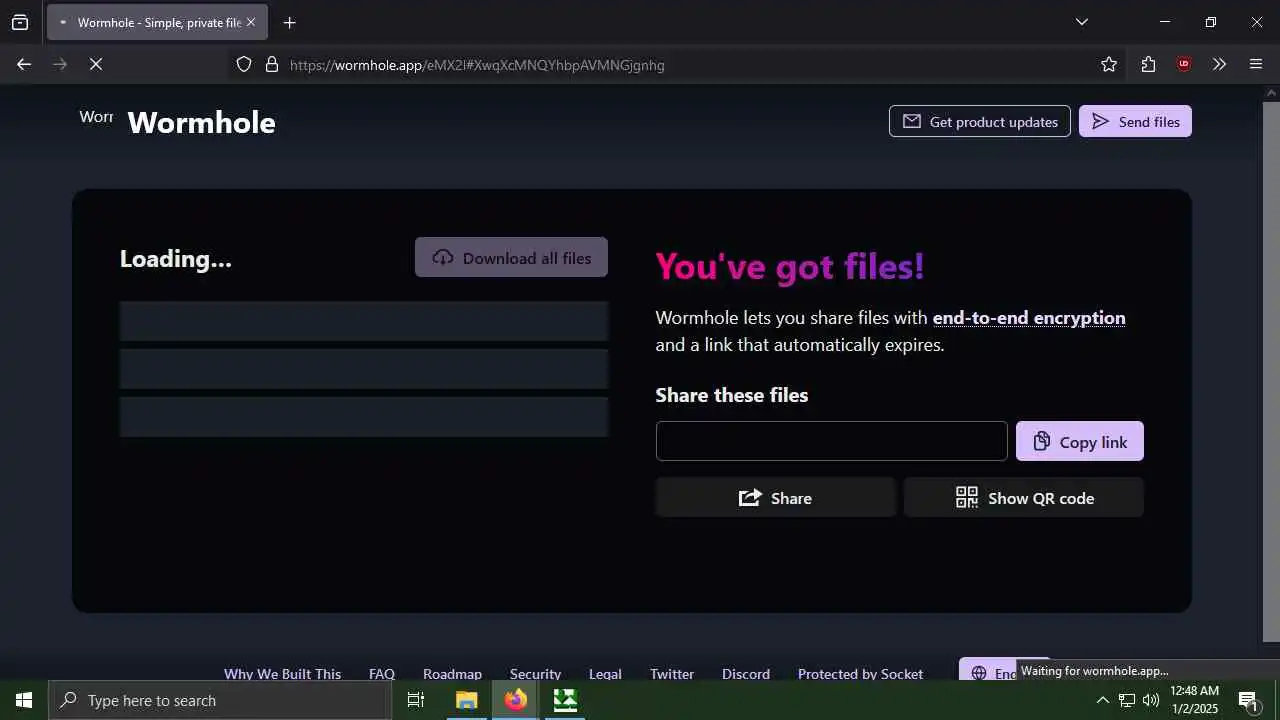The image size is (1280, 720).
Task: Click the Wormhole logo title
Action: click(201, 122)
